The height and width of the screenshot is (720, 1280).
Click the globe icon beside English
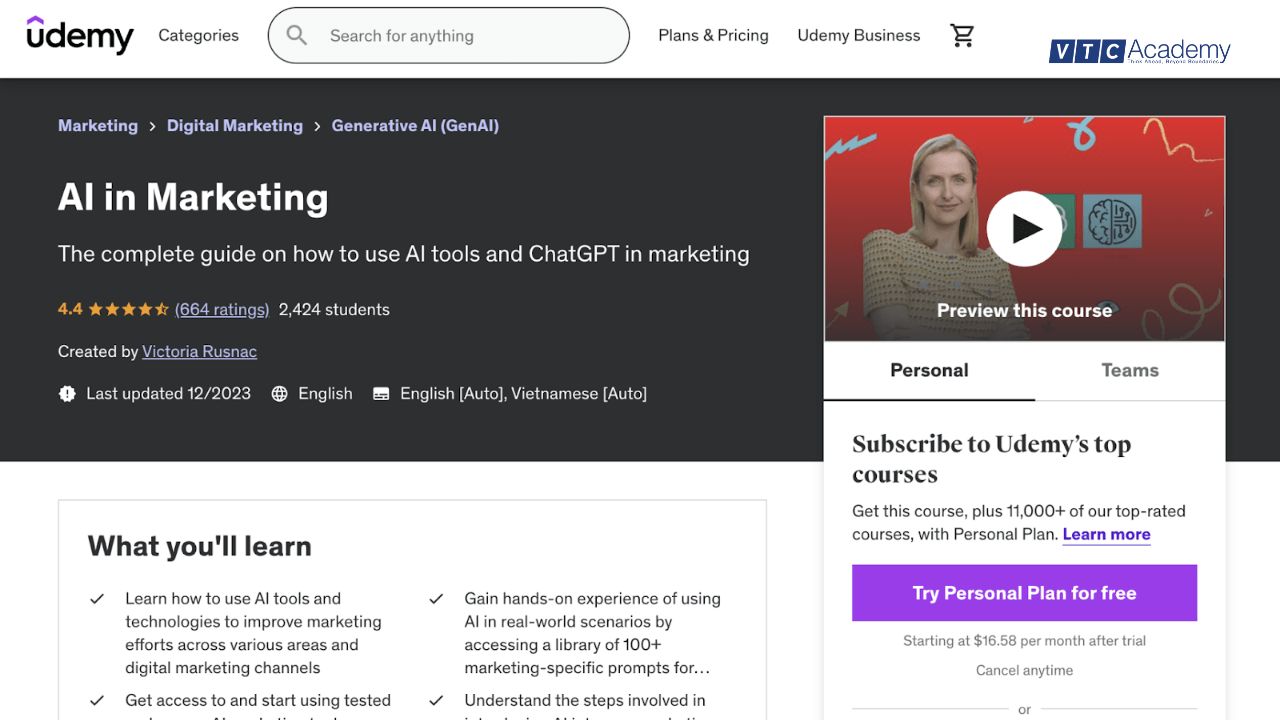tap(279, 393)
